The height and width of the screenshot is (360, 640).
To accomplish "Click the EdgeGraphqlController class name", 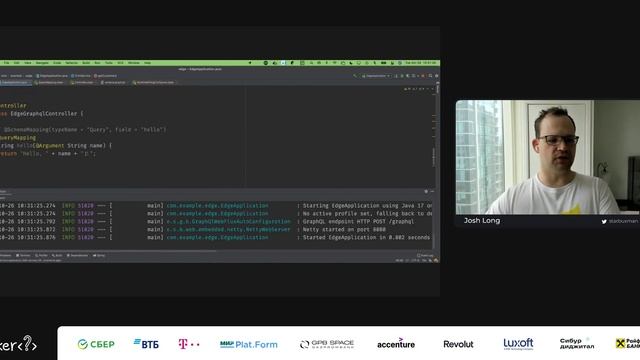I will (44, 113).
